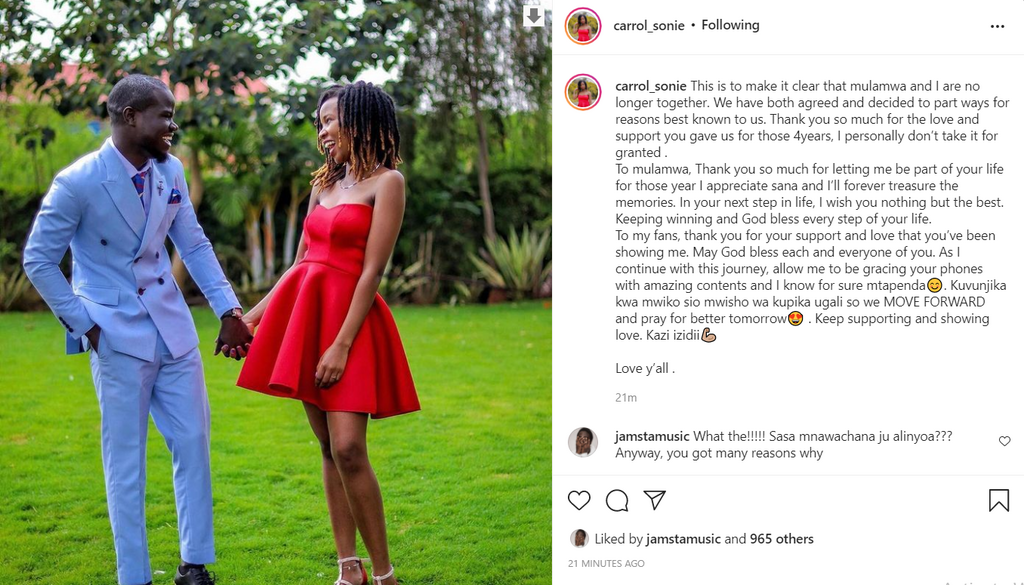Click carrol_sonie avatar beside the caption
This screenshot has width=1024, height=585.
click(x=583, y=92)
